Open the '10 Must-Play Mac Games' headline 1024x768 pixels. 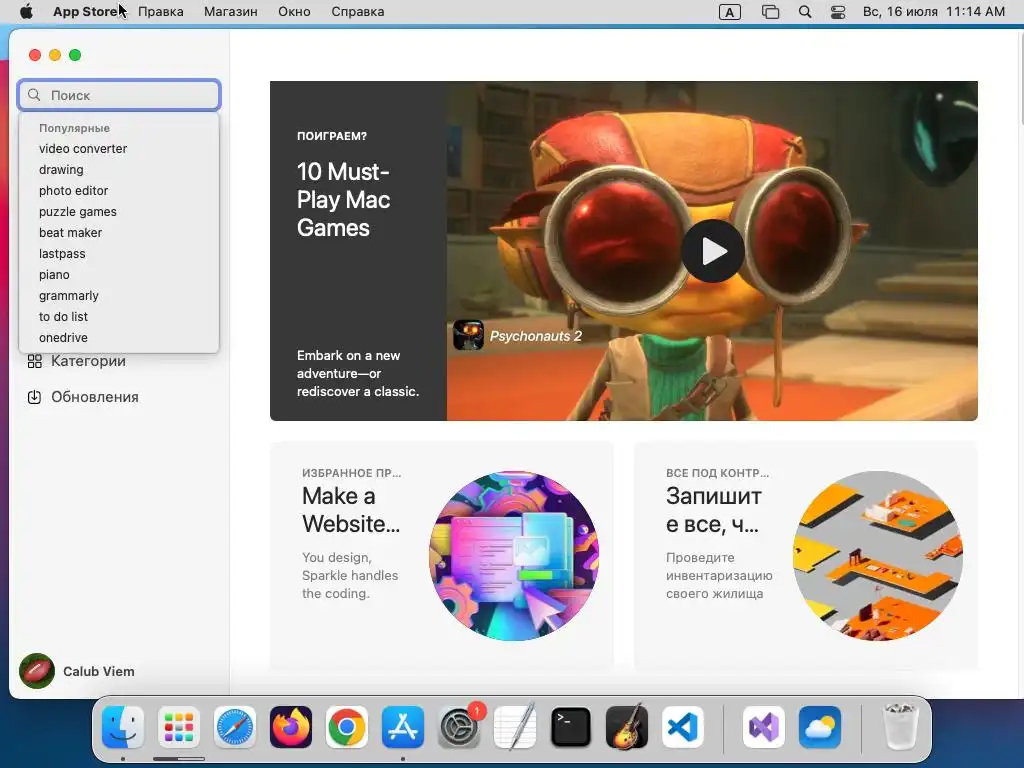344,199
